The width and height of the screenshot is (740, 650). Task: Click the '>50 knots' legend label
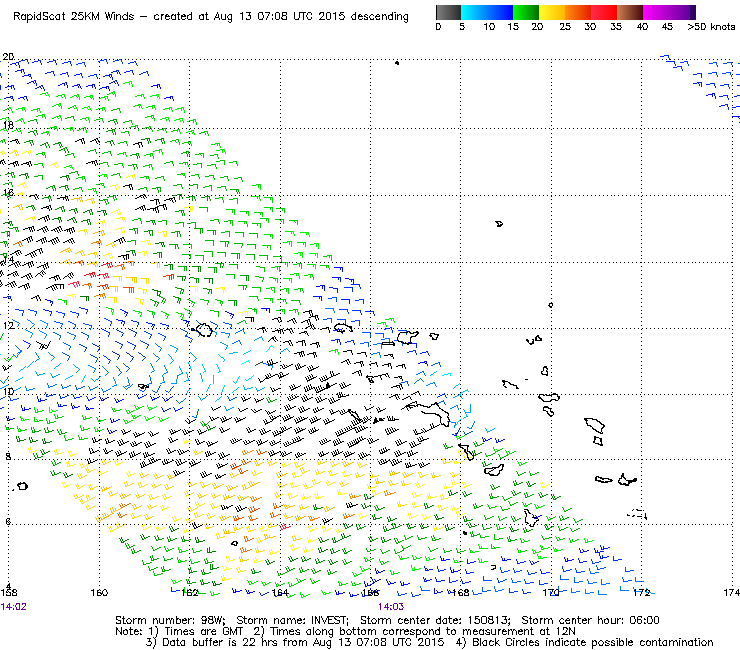tap(711, 27)
